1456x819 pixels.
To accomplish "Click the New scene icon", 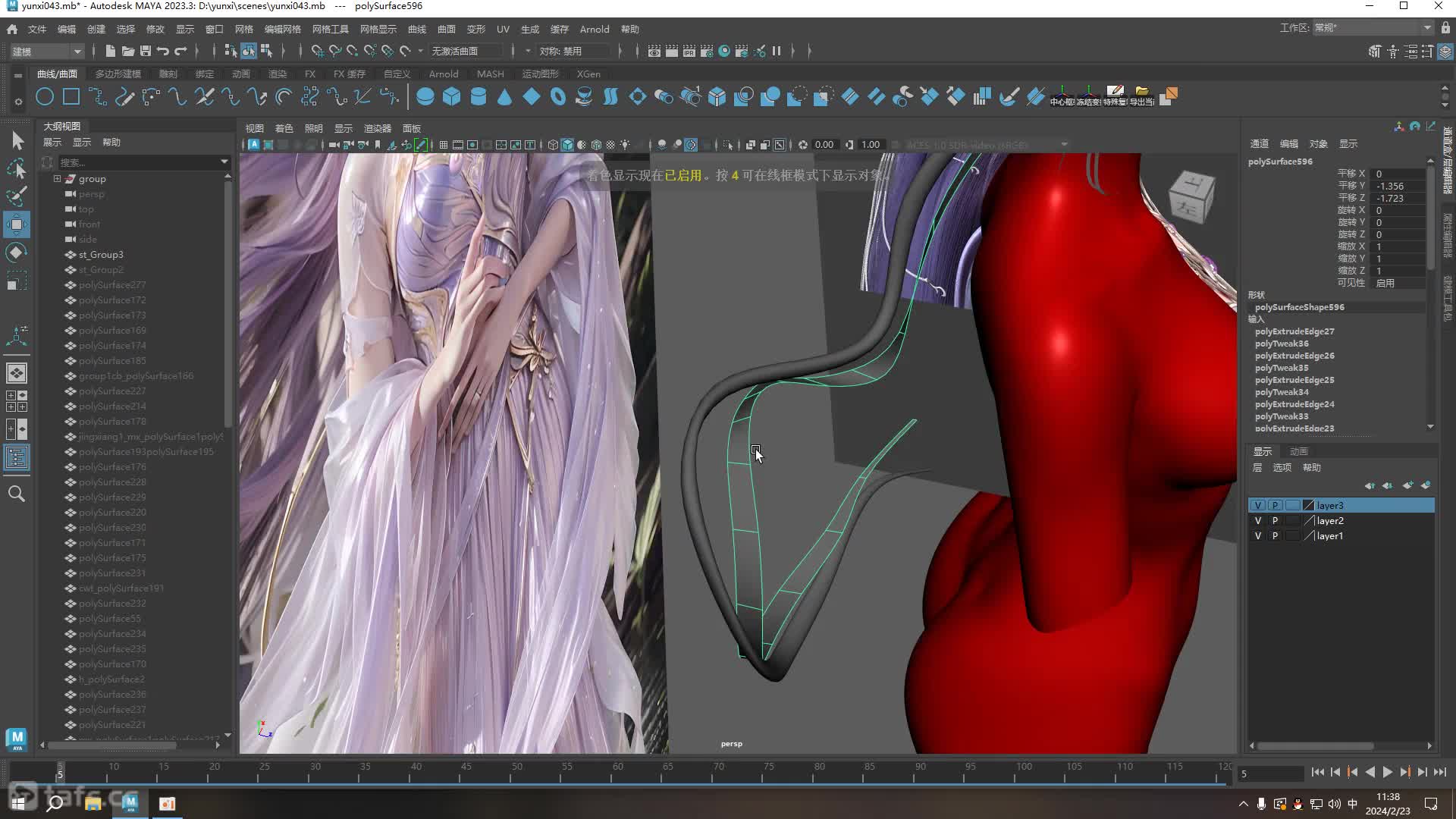I will (110, 51).
